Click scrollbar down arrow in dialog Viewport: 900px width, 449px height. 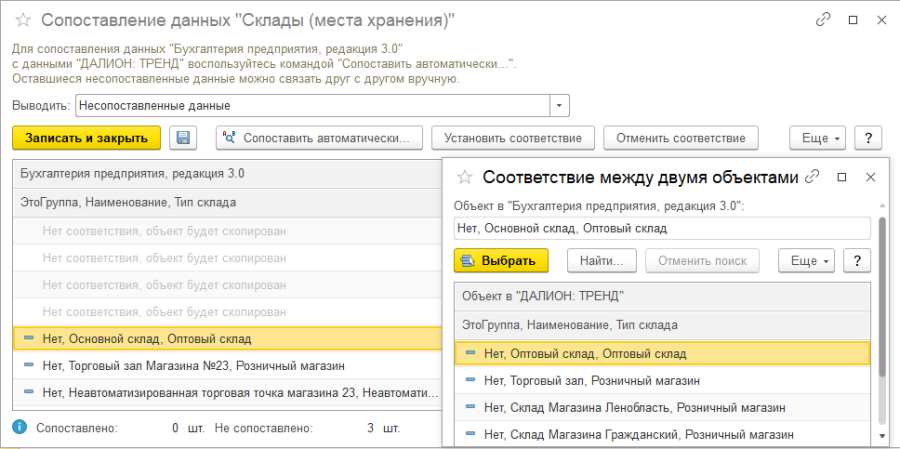pyautogui.click(x=883, y=436)
